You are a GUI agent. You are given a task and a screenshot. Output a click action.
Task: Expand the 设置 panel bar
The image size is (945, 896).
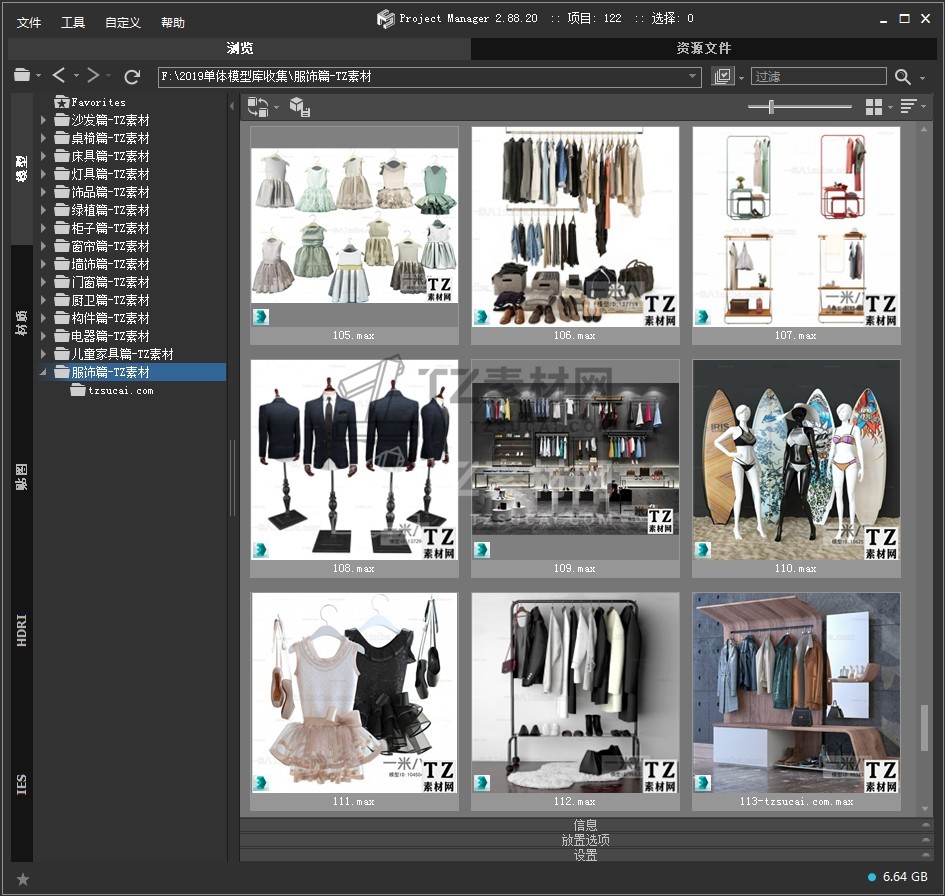pyautogui.click(x=585, y=855)
